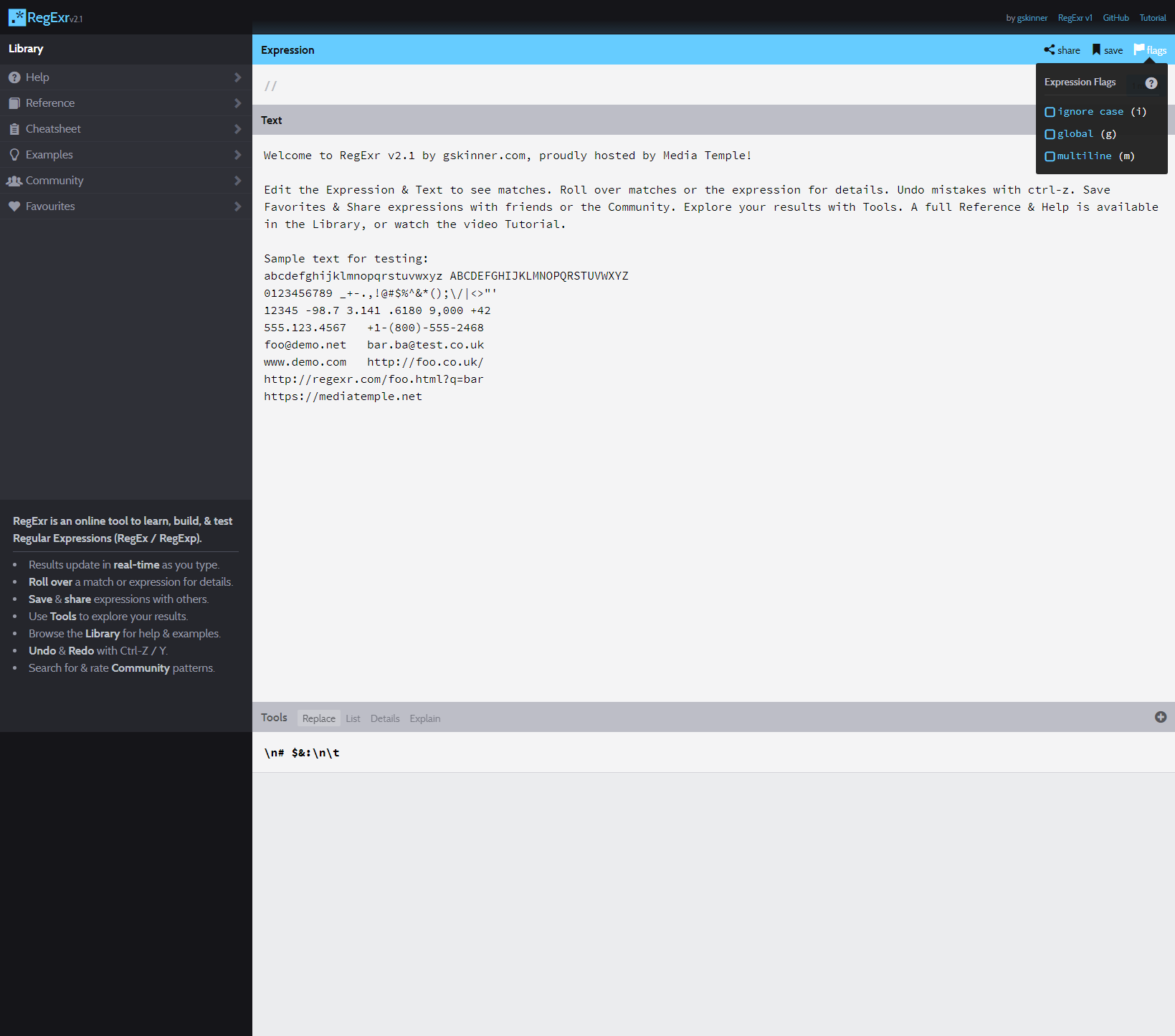1175x1036 pixels.
Task: Click the Tools section label
Action: click(274, 717)
